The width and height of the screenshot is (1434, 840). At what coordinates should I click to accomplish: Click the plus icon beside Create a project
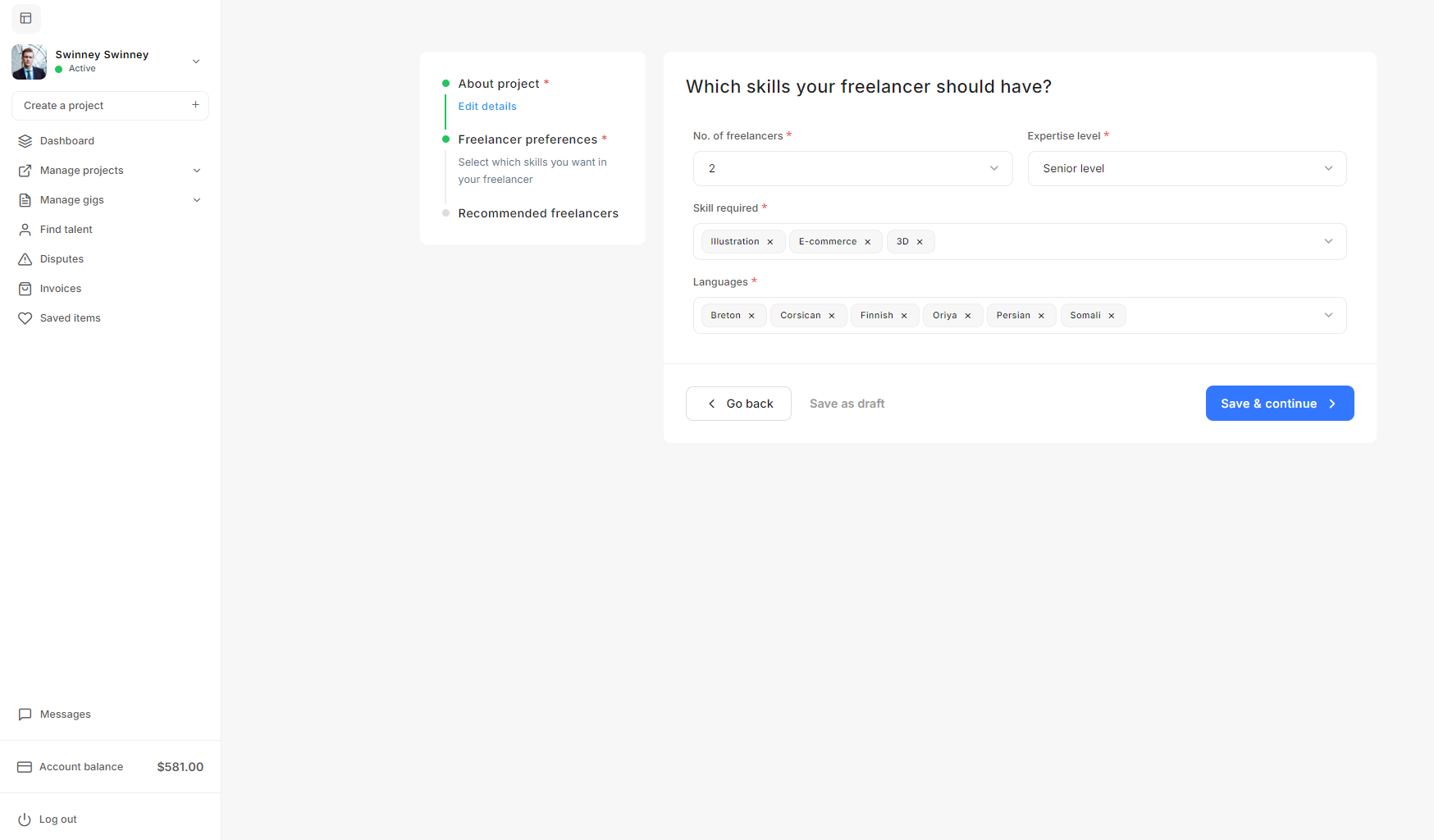point(195,105)
